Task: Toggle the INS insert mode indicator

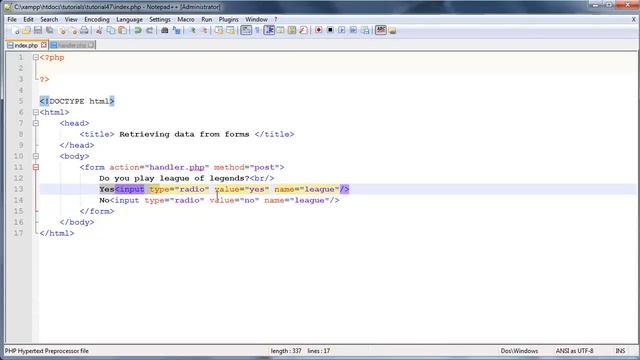Action: coord(620,351)
